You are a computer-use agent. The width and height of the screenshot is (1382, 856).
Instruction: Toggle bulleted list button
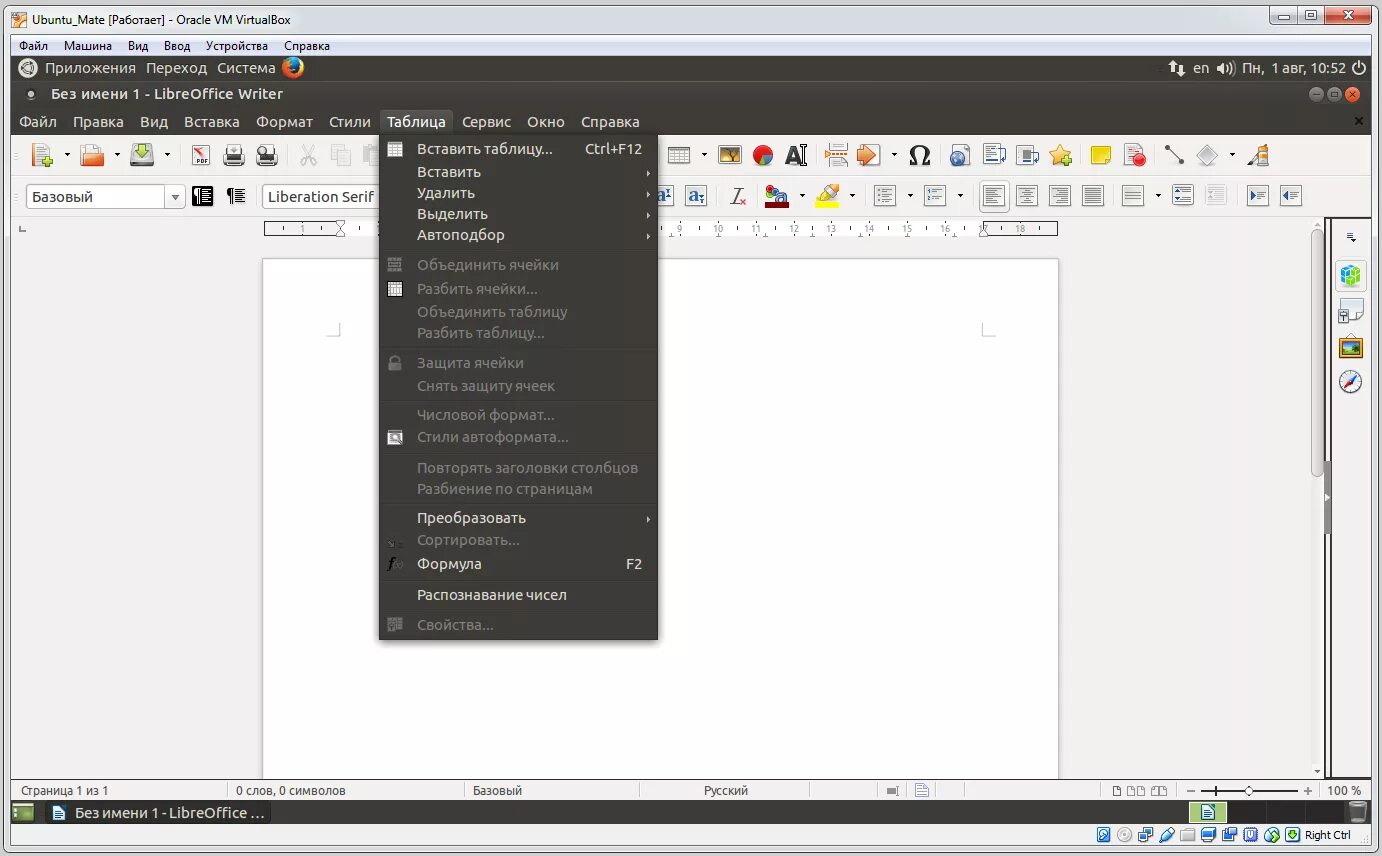click(x=884, y=196)
